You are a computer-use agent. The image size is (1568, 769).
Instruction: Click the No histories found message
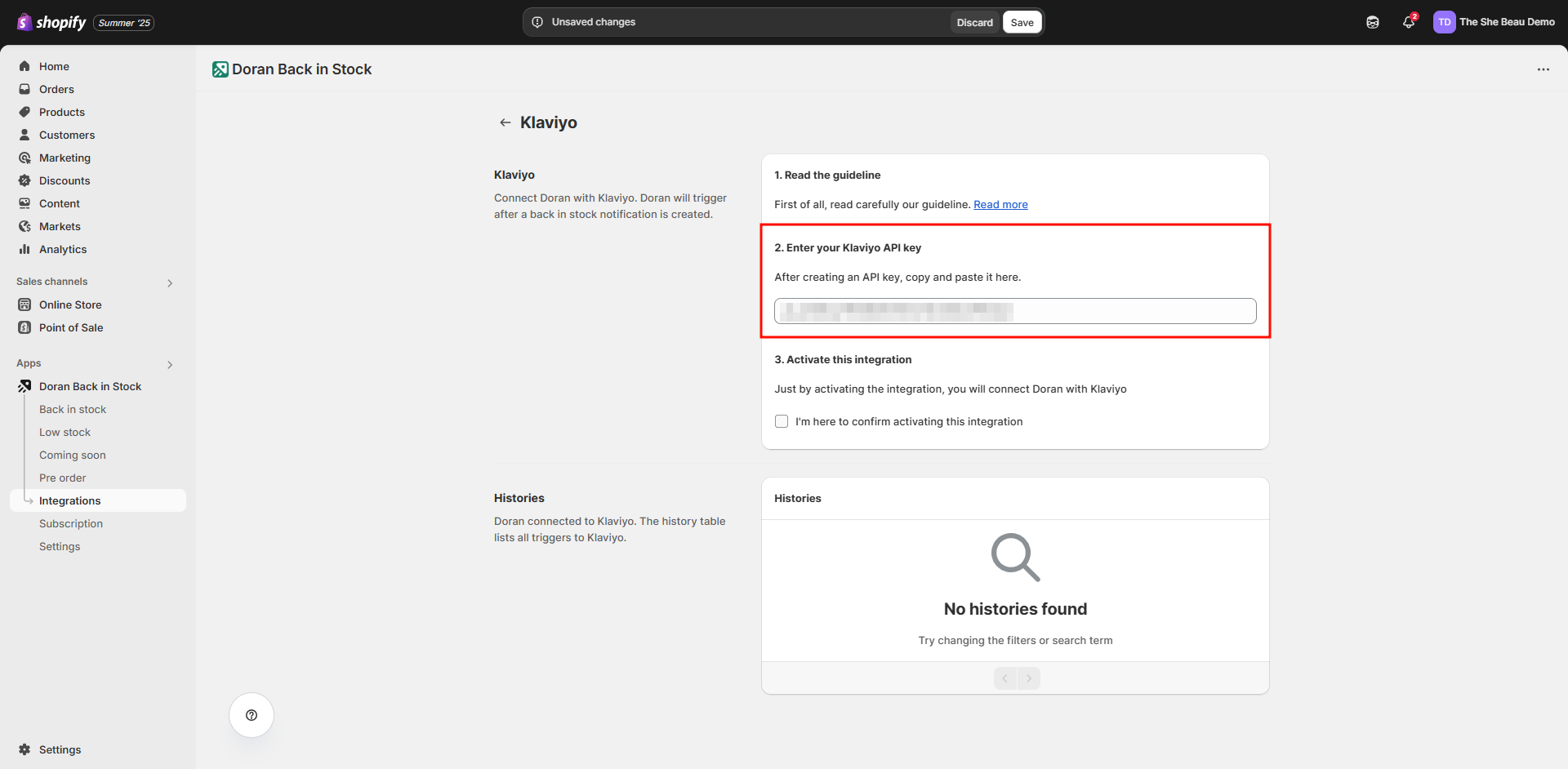[x=1015, y=609]
